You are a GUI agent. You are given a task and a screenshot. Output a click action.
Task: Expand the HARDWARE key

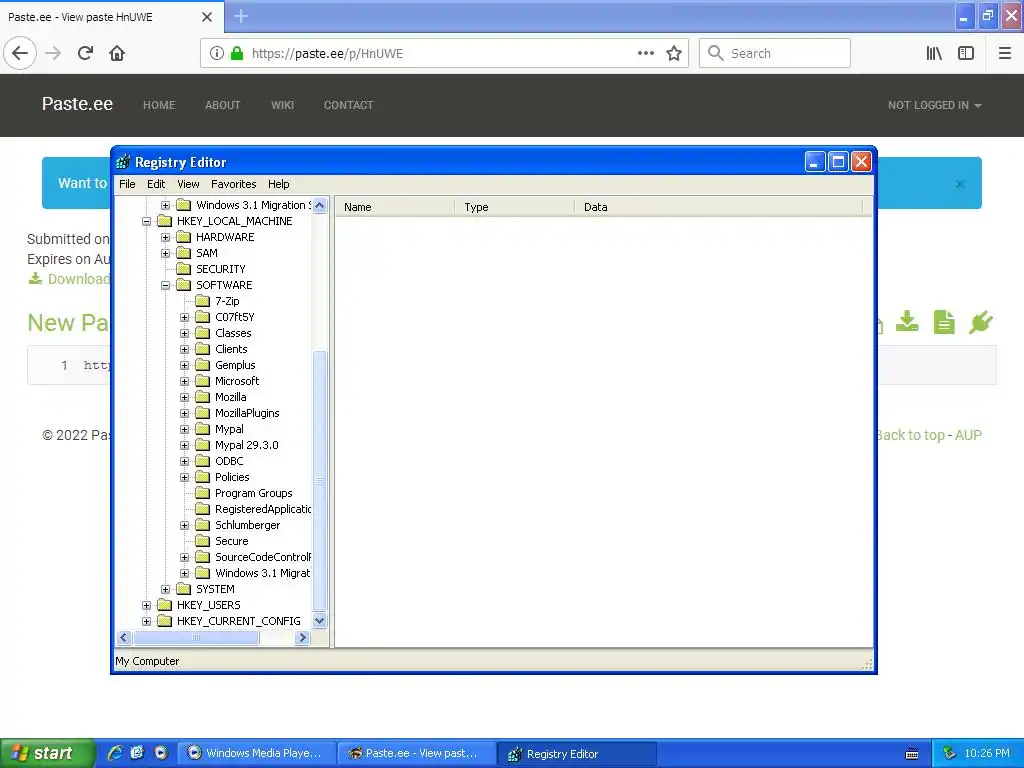pyautogui.click(x=165, y=237)
